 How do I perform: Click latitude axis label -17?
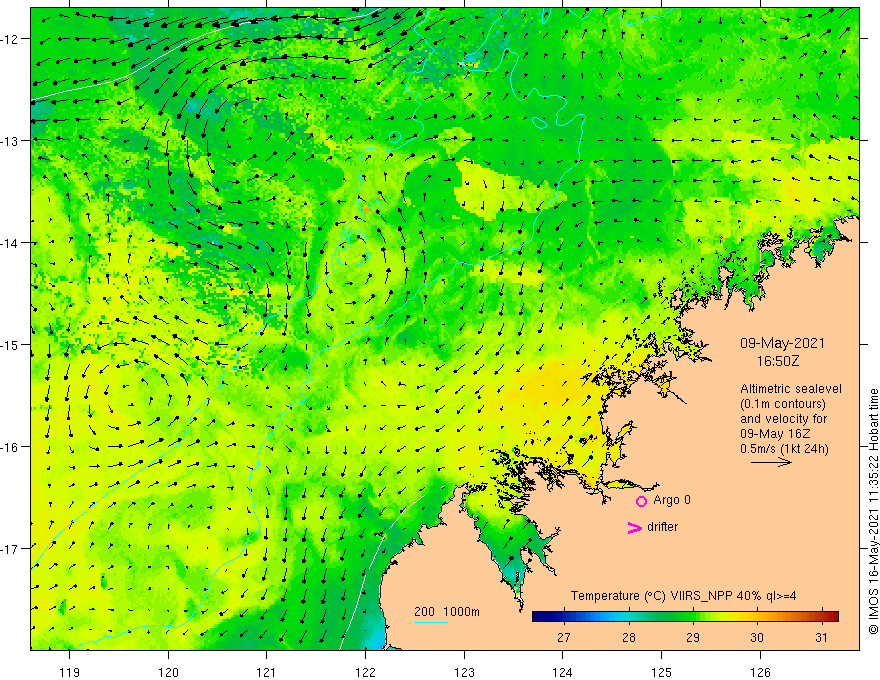coord(10,549)
